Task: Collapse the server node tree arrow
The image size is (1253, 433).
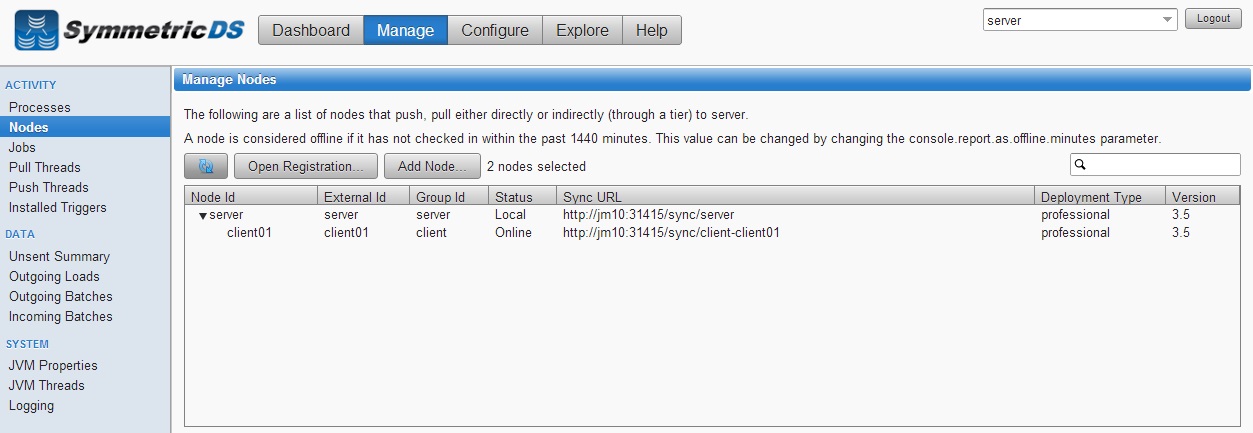Action: (x=202, y=215)
